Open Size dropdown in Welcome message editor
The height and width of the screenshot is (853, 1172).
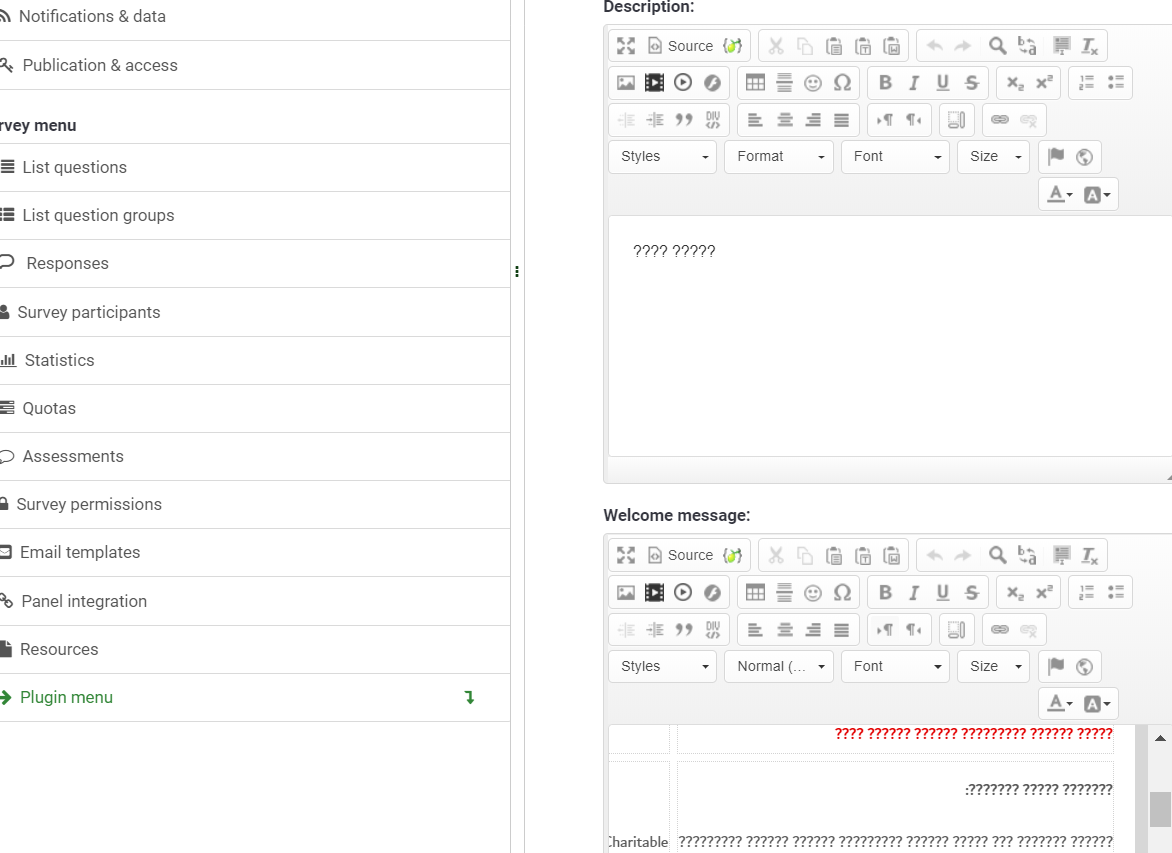993,666
